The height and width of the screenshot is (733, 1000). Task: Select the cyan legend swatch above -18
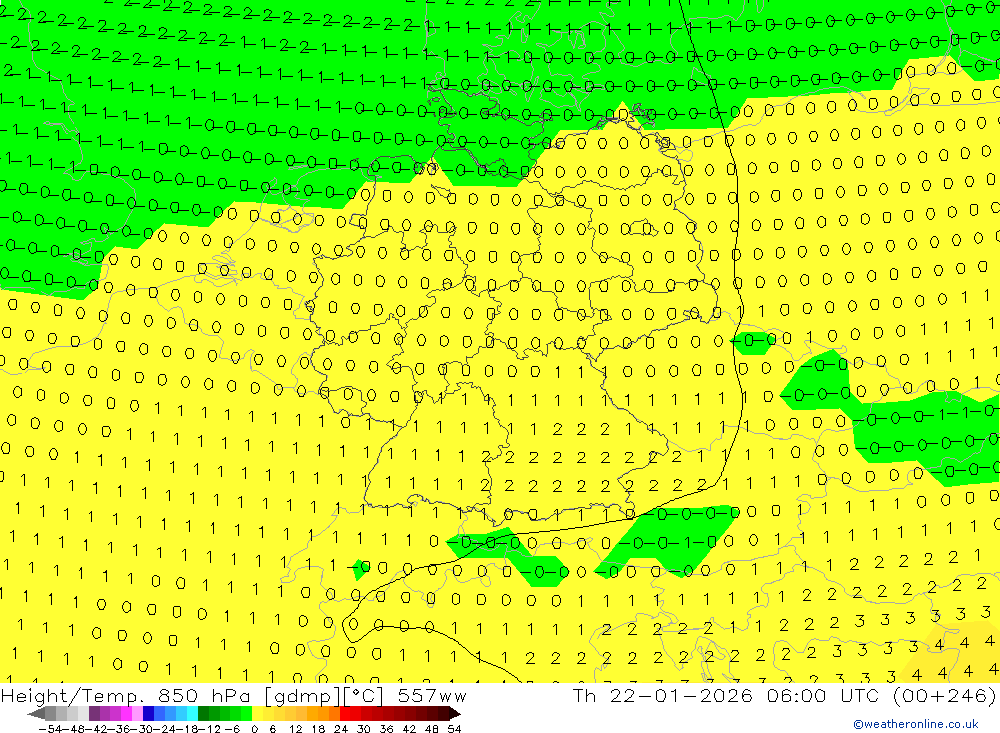[x=192, y=714]
